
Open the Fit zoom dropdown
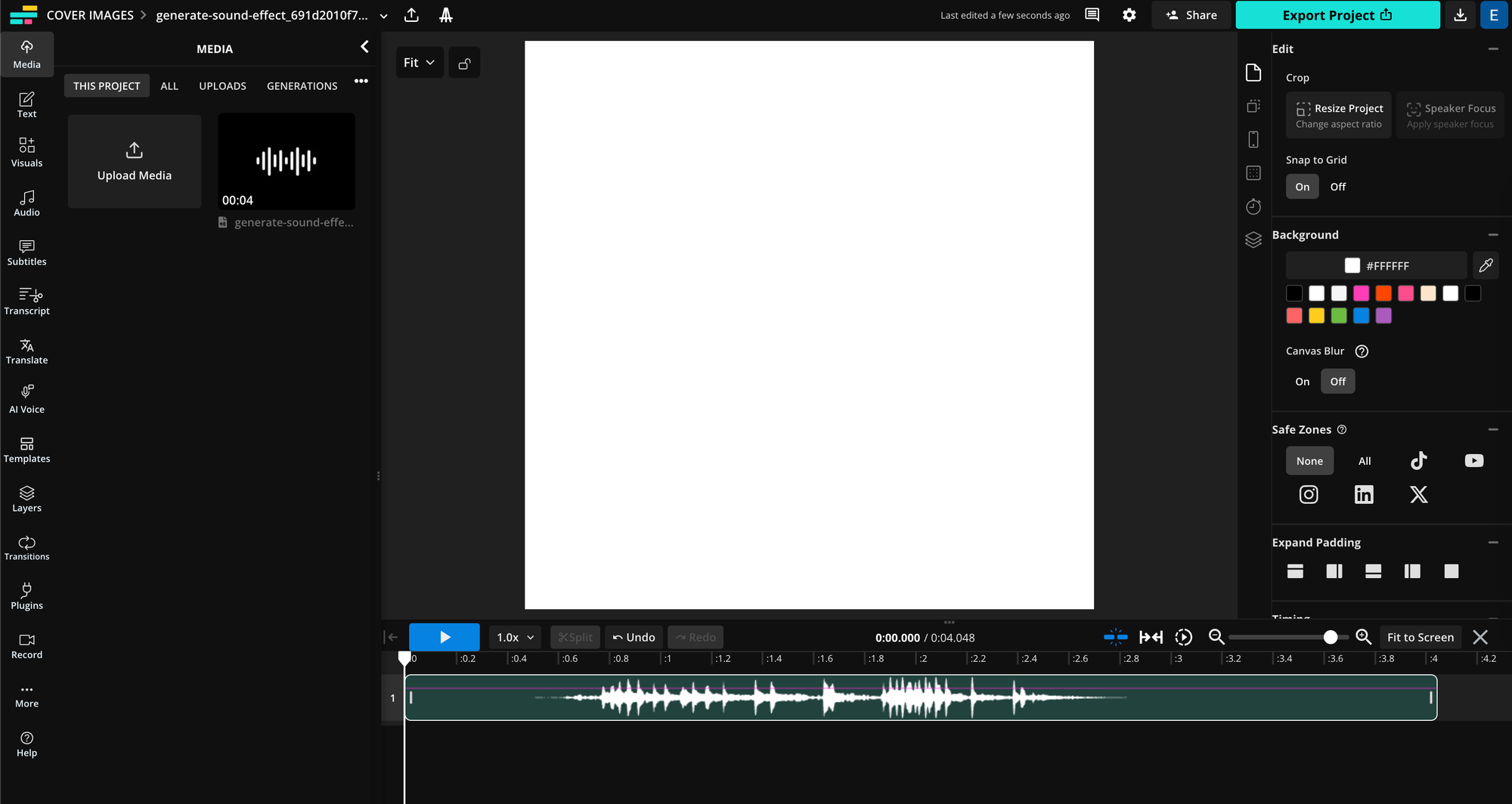click(419, 62)
